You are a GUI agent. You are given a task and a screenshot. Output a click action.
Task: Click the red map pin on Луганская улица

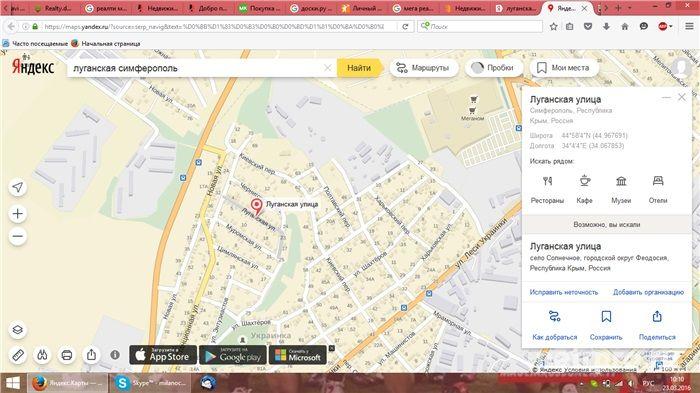(256, 207)
